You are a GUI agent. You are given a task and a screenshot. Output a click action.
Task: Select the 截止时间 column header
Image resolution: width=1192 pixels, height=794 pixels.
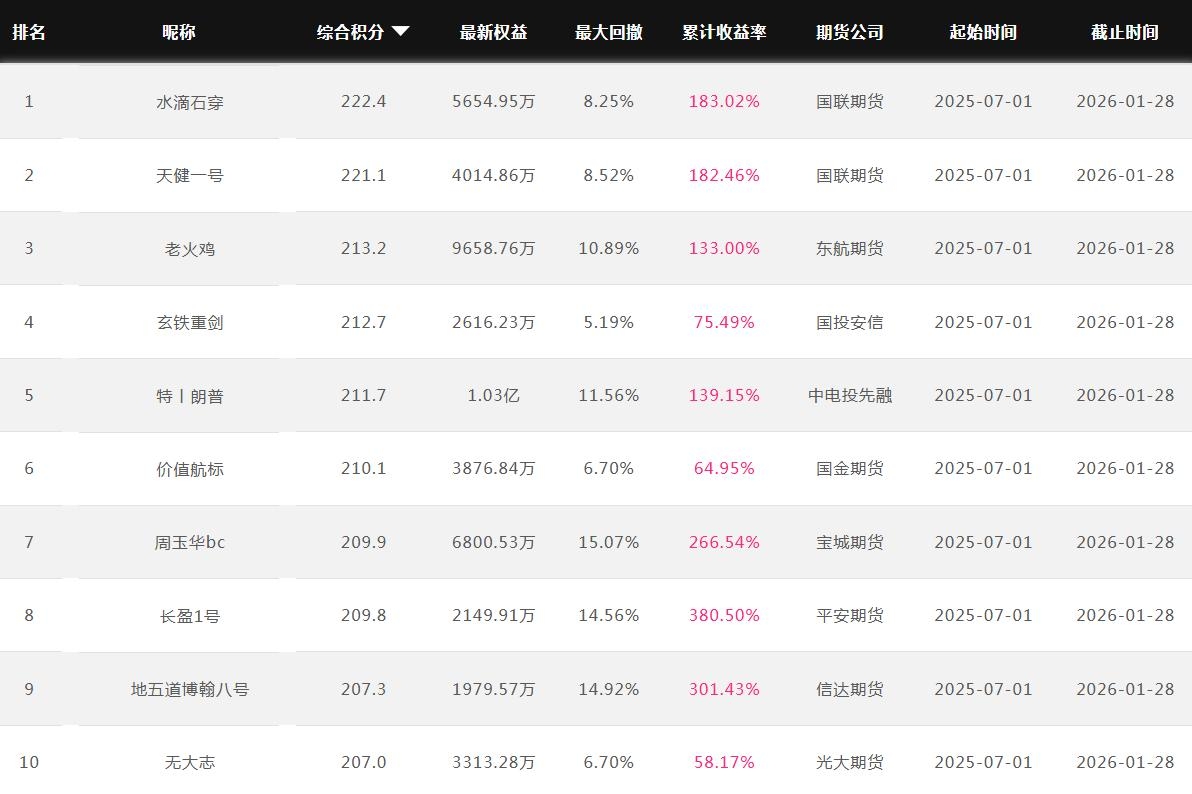tap(1124, 32)
